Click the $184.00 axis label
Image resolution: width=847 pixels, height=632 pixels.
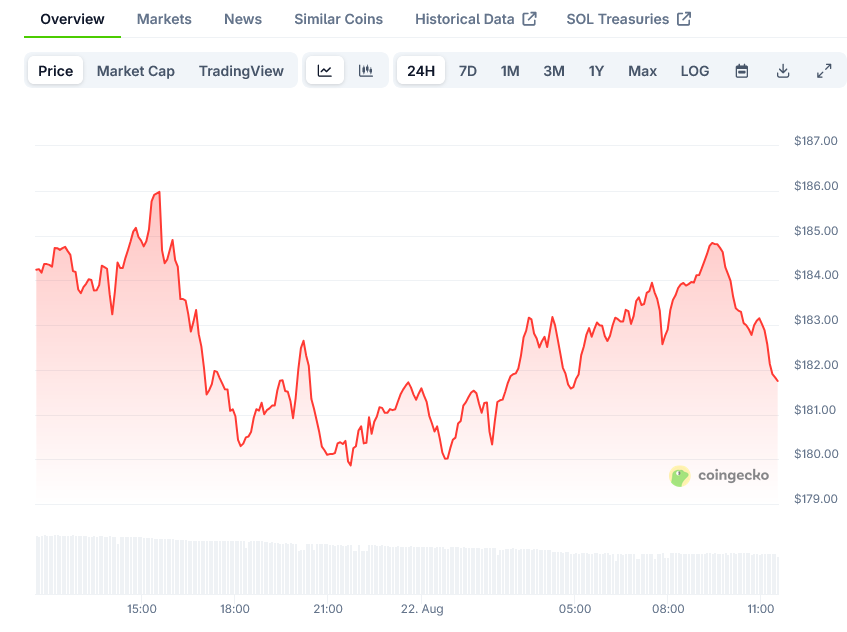816,275
